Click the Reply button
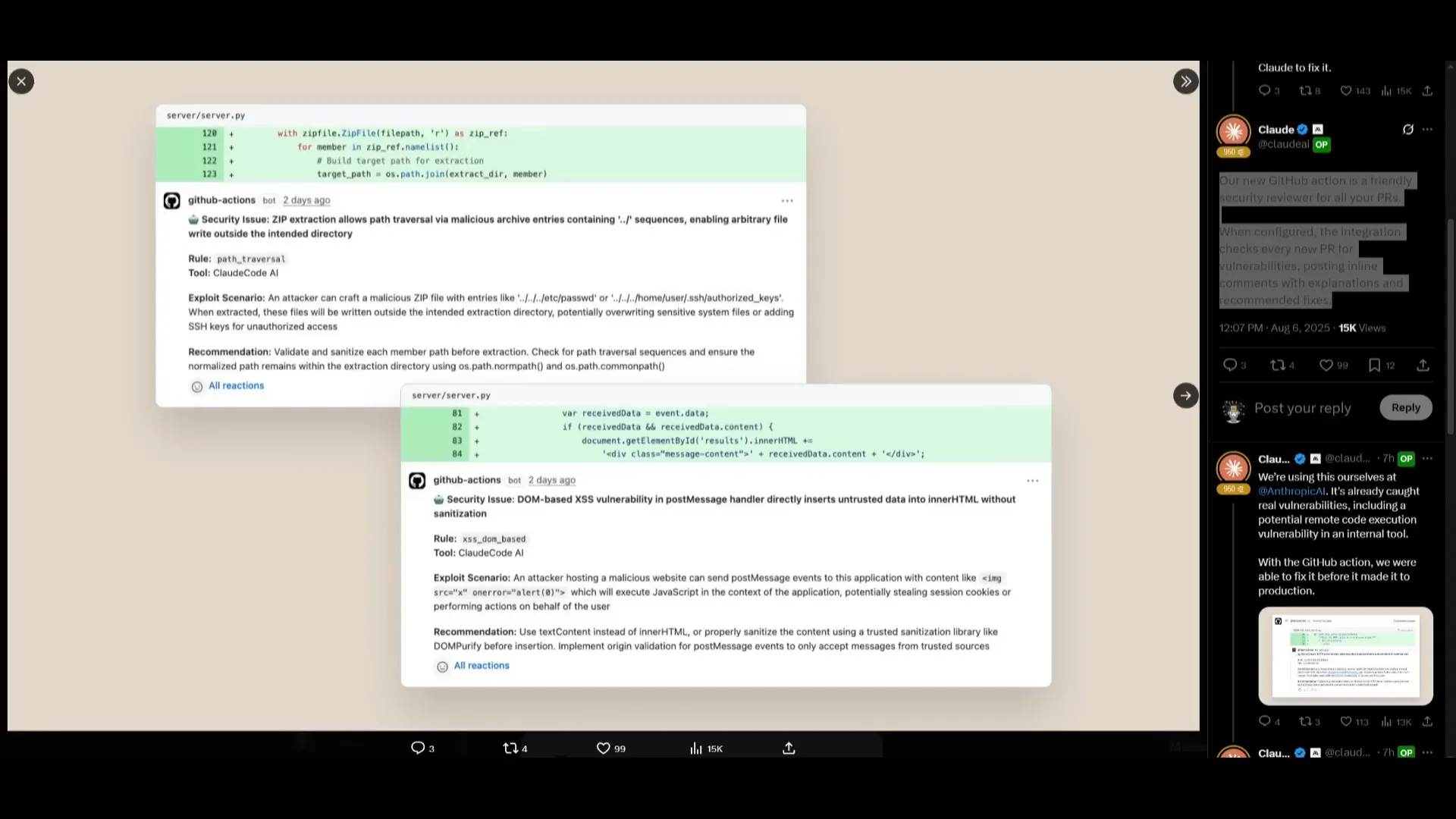Viewport: 1456px width, 819px height. 1406,407
